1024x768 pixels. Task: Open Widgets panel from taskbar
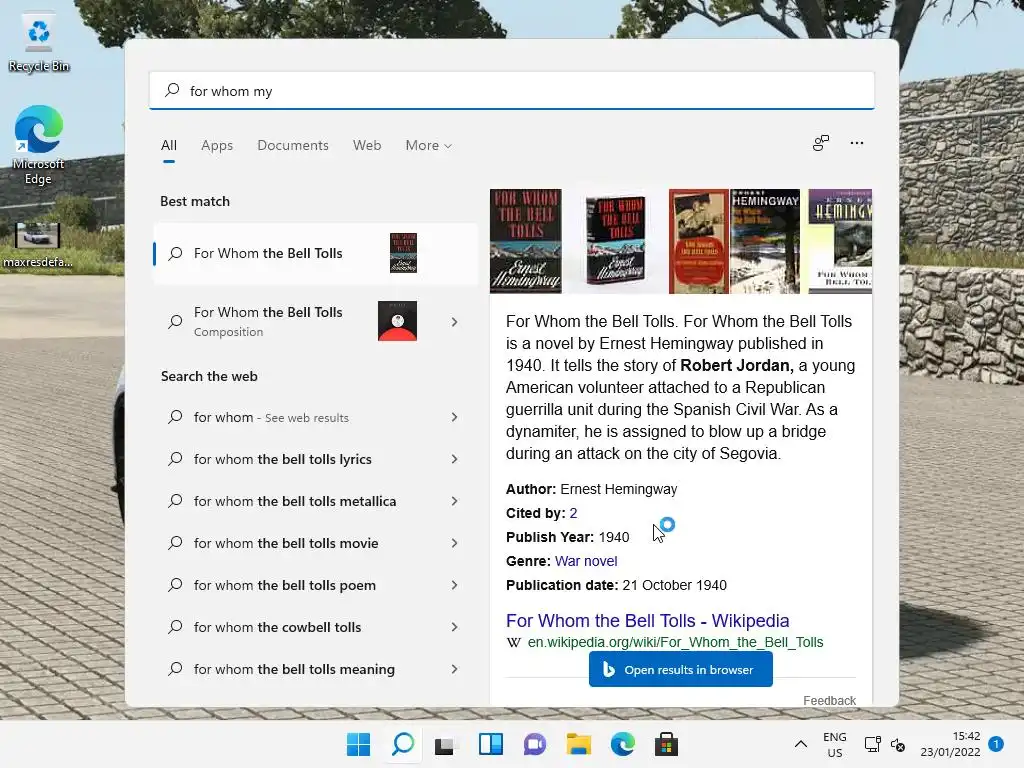(490, 744)
